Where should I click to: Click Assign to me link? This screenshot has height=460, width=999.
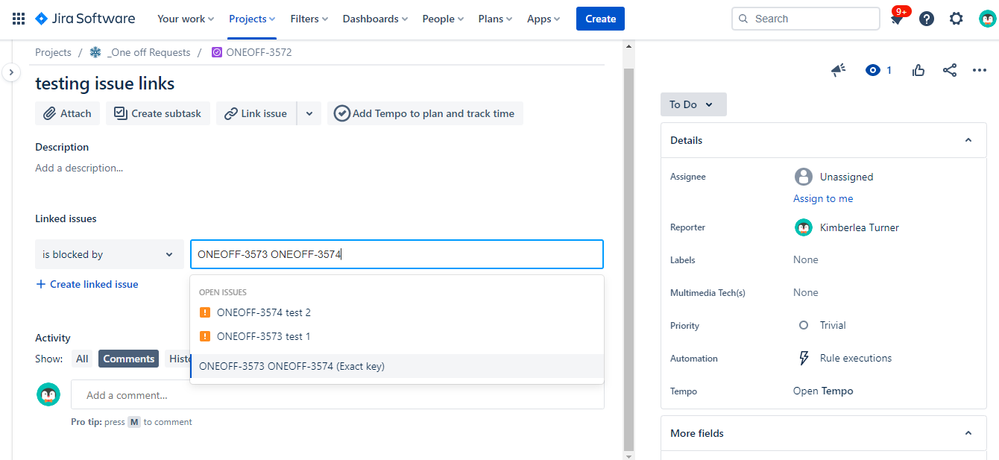pyautogui.click(x=823, y=199)
